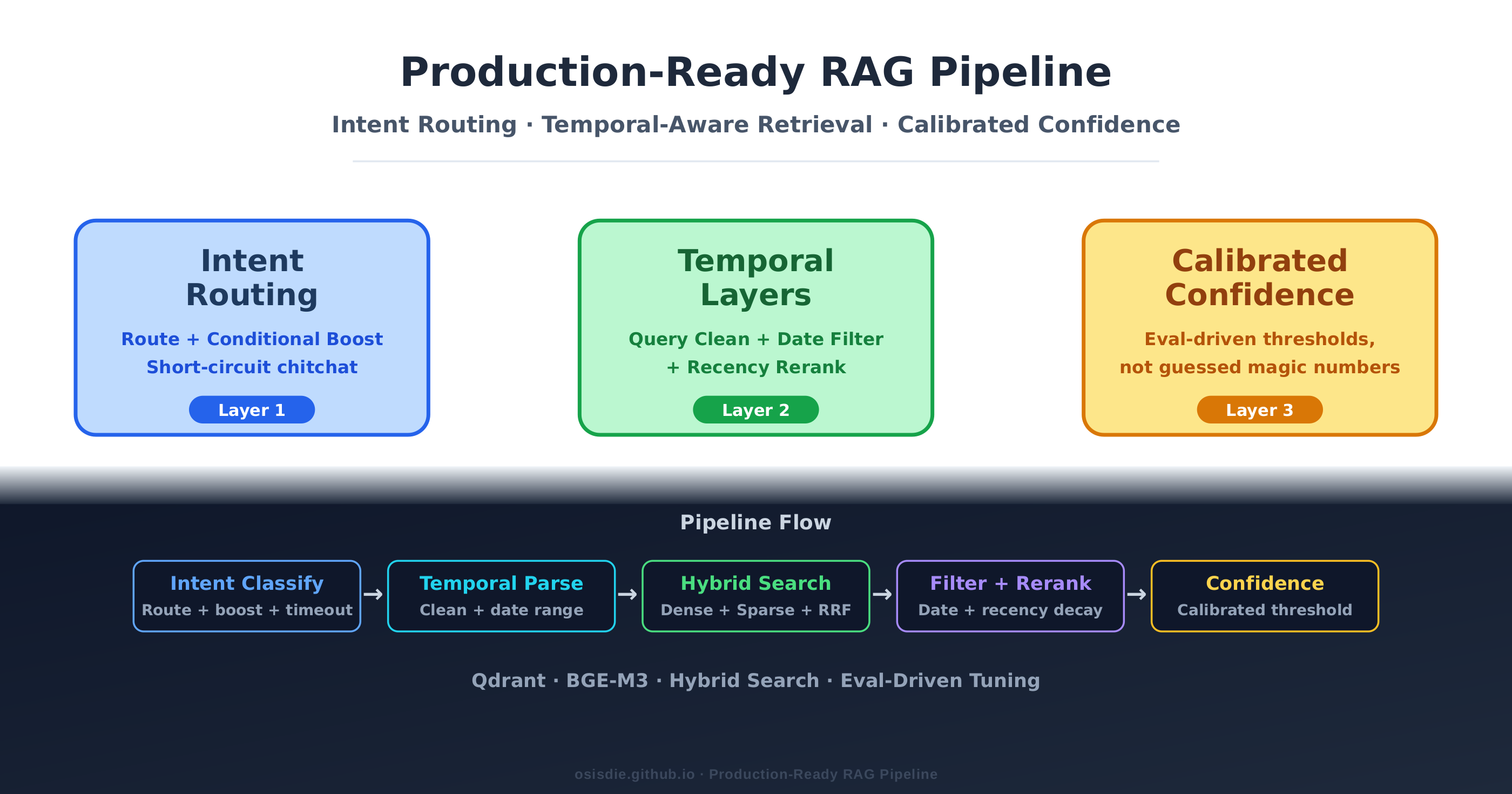Click arrow between Temporal Parse and Hybrid Search
Image resolution: width=1512 pixels, height=794 pixels.
pyautogui.click(x=627, y=594)
